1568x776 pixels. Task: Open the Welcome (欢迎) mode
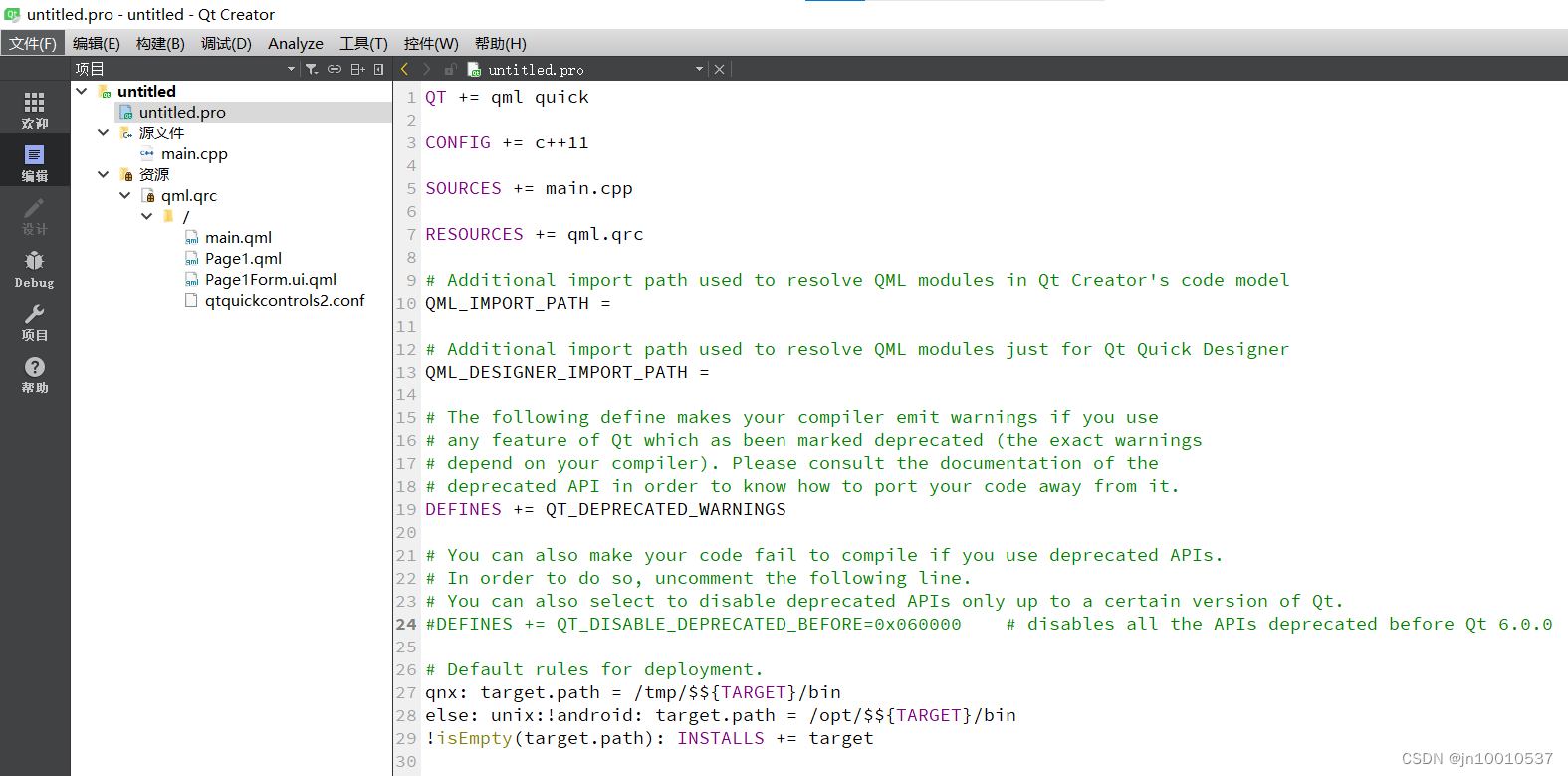35,111
